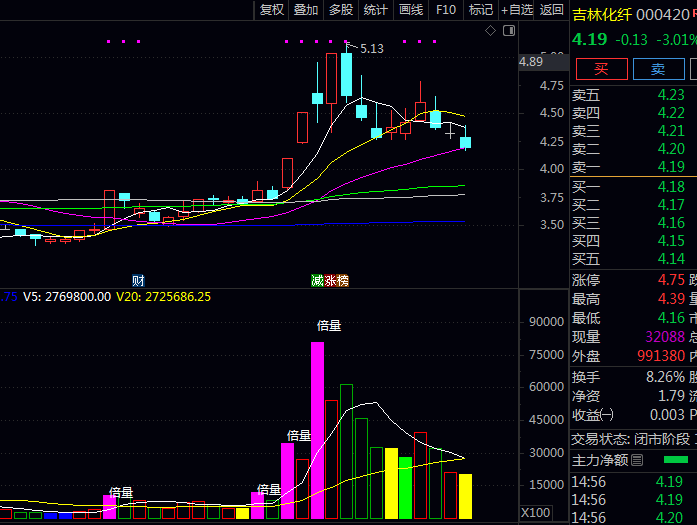Screen dimensions: 697x525
Task: Toggle the panel layout icon
Action: [509, 31]
